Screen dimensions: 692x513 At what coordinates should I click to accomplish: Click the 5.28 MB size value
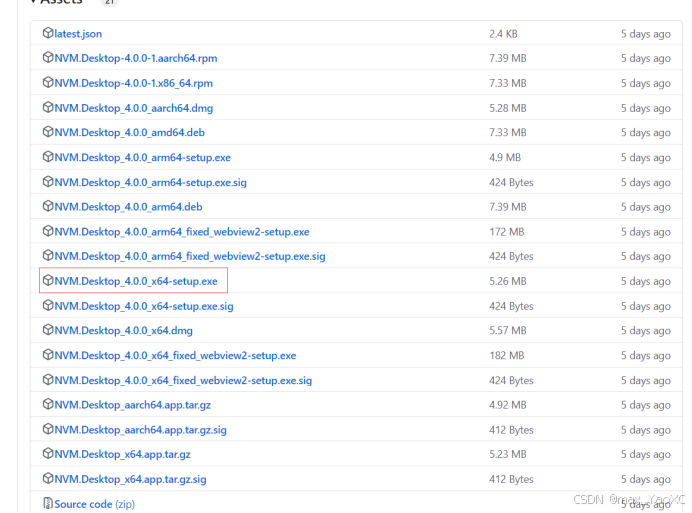click(508, 108)
